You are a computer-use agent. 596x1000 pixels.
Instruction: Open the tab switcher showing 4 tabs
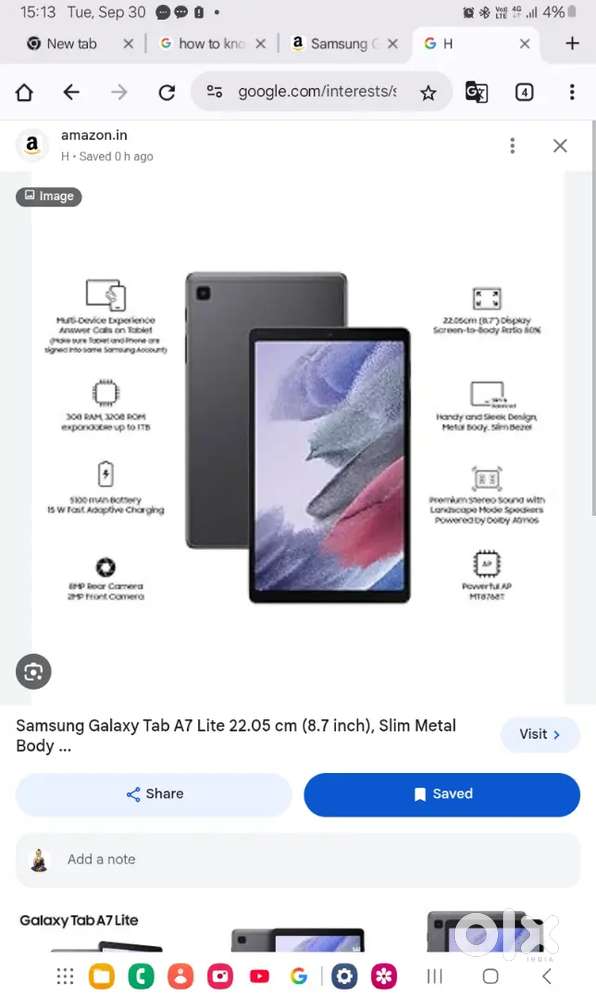(524, 93)
